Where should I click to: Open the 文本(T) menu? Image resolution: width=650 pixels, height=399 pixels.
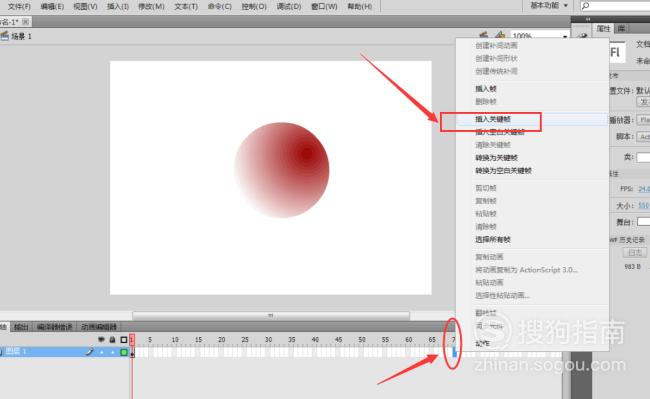[186, 7]
